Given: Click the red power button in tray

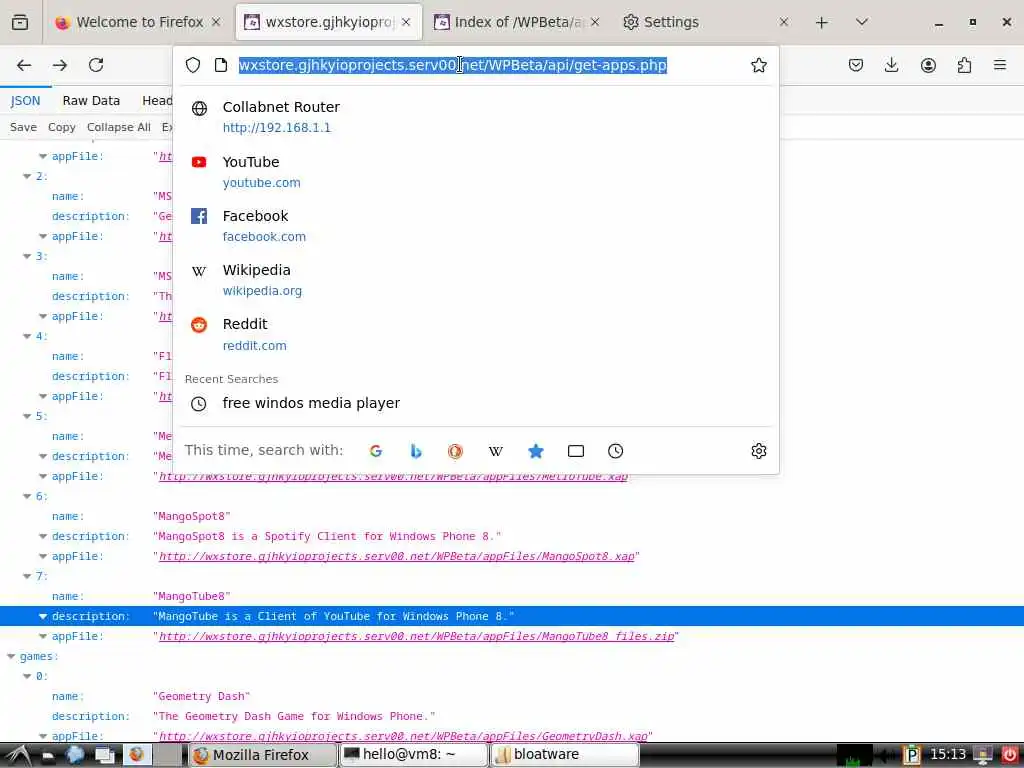Looking at the screenshot, I should pyautogui.click(x=1010, y=755).
